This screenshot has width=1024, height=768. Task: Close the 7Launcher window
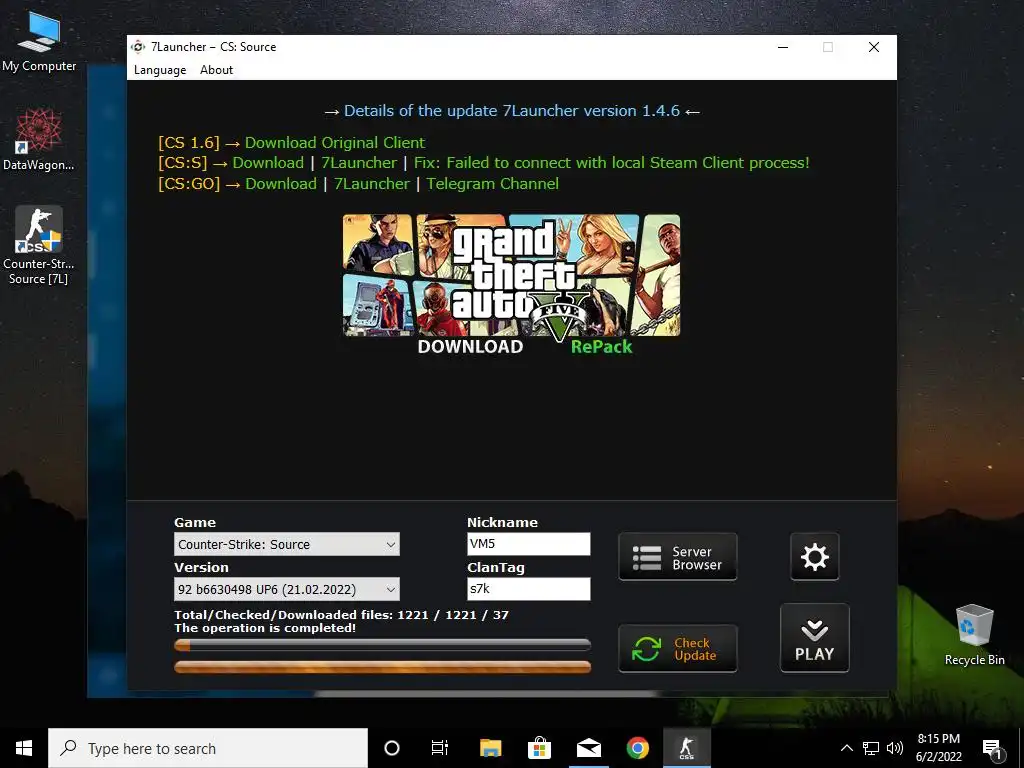click(874, 47)
